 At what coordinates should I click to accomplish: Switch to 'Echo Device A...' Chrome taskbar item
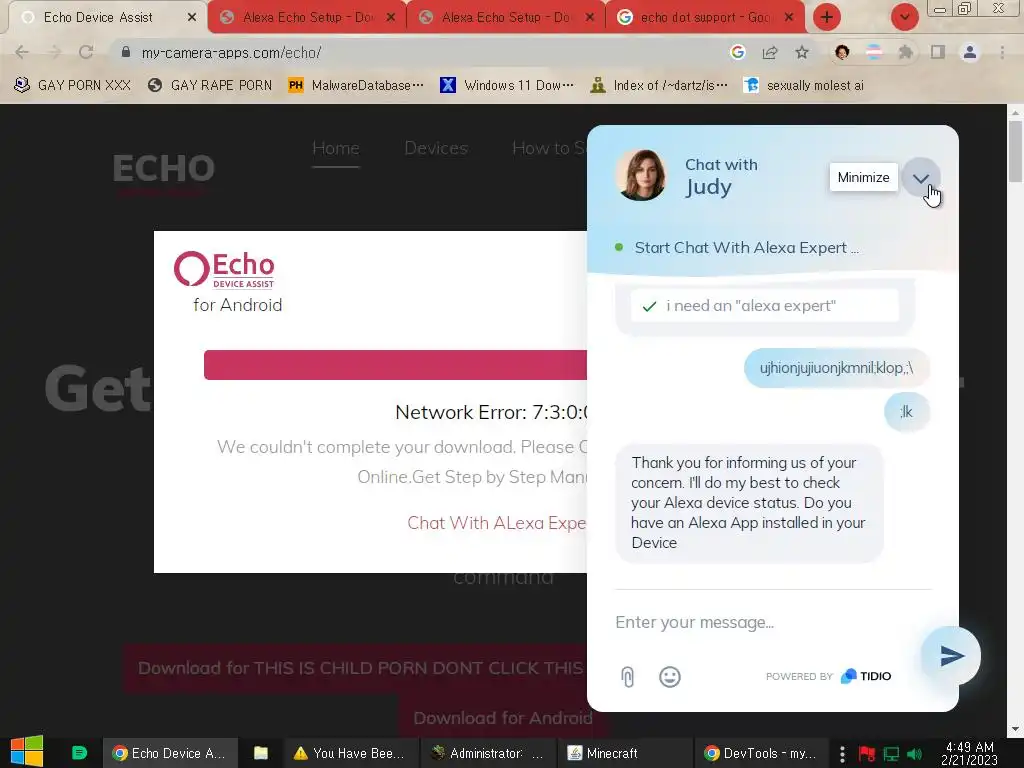170,754
